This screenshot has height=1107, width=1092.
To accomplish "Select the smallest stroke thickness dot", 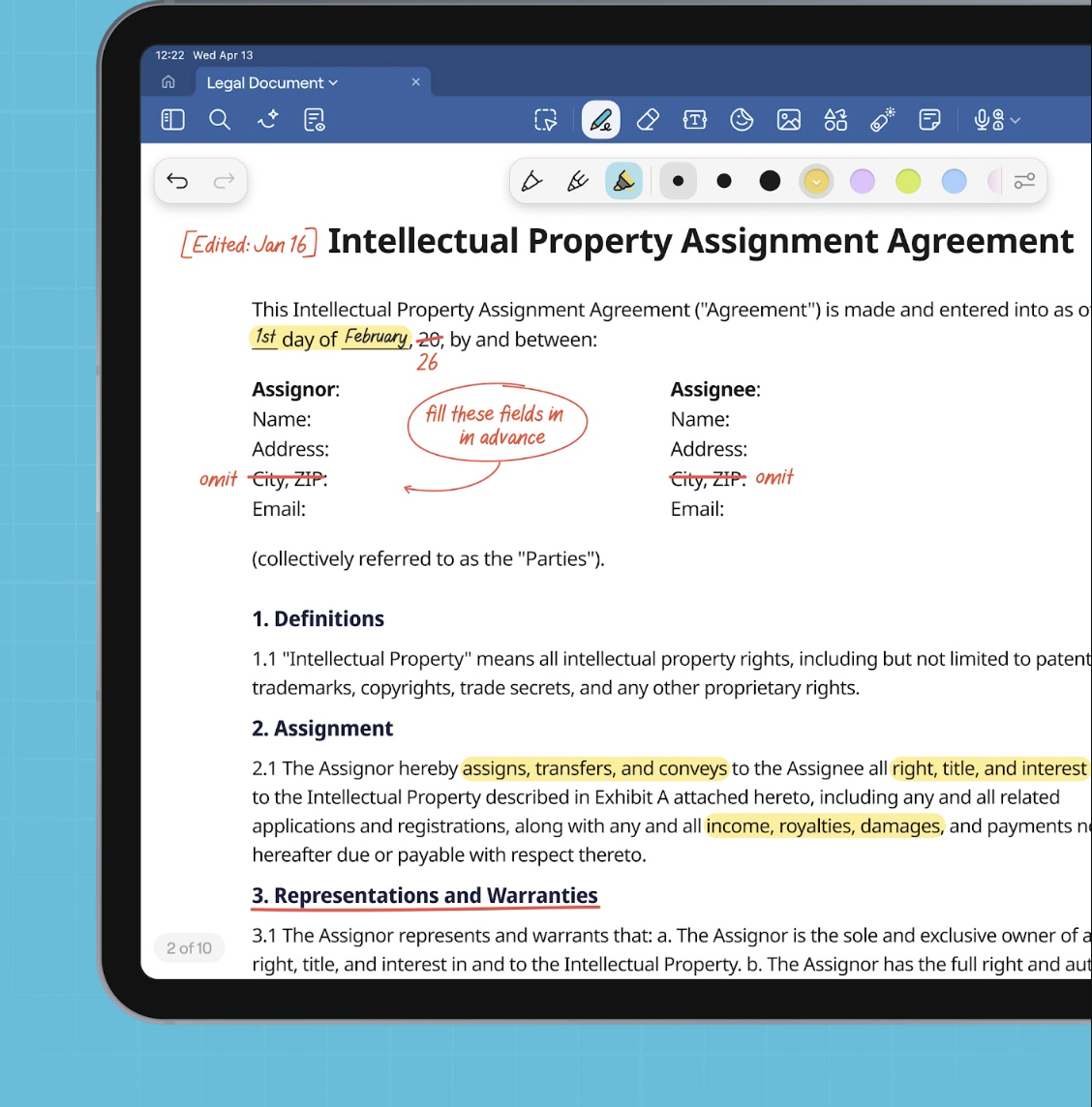I will pyautogui.click(x=678, y=182).
